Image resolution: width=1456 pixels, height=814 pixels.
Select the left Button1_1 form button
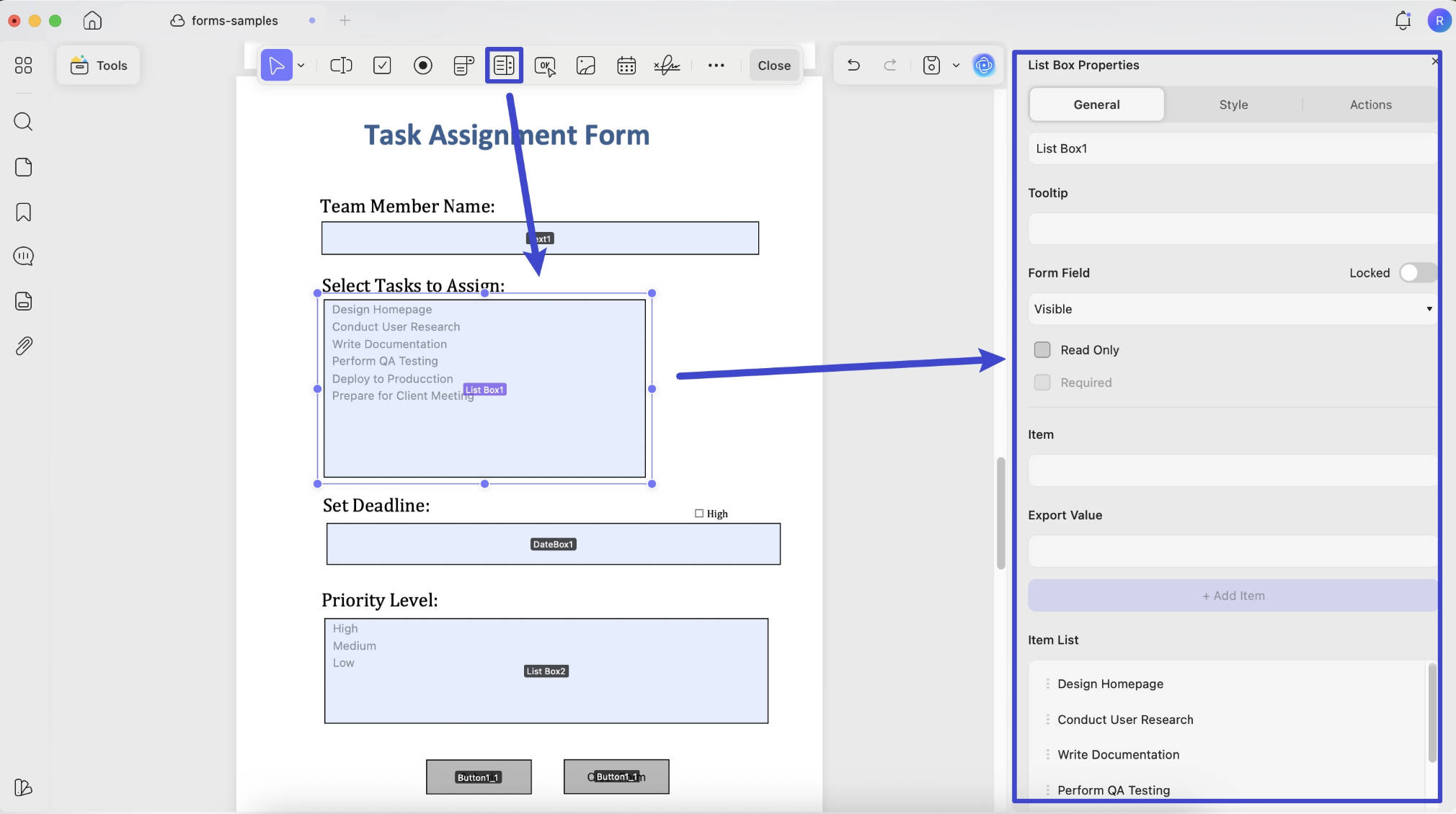479,777
